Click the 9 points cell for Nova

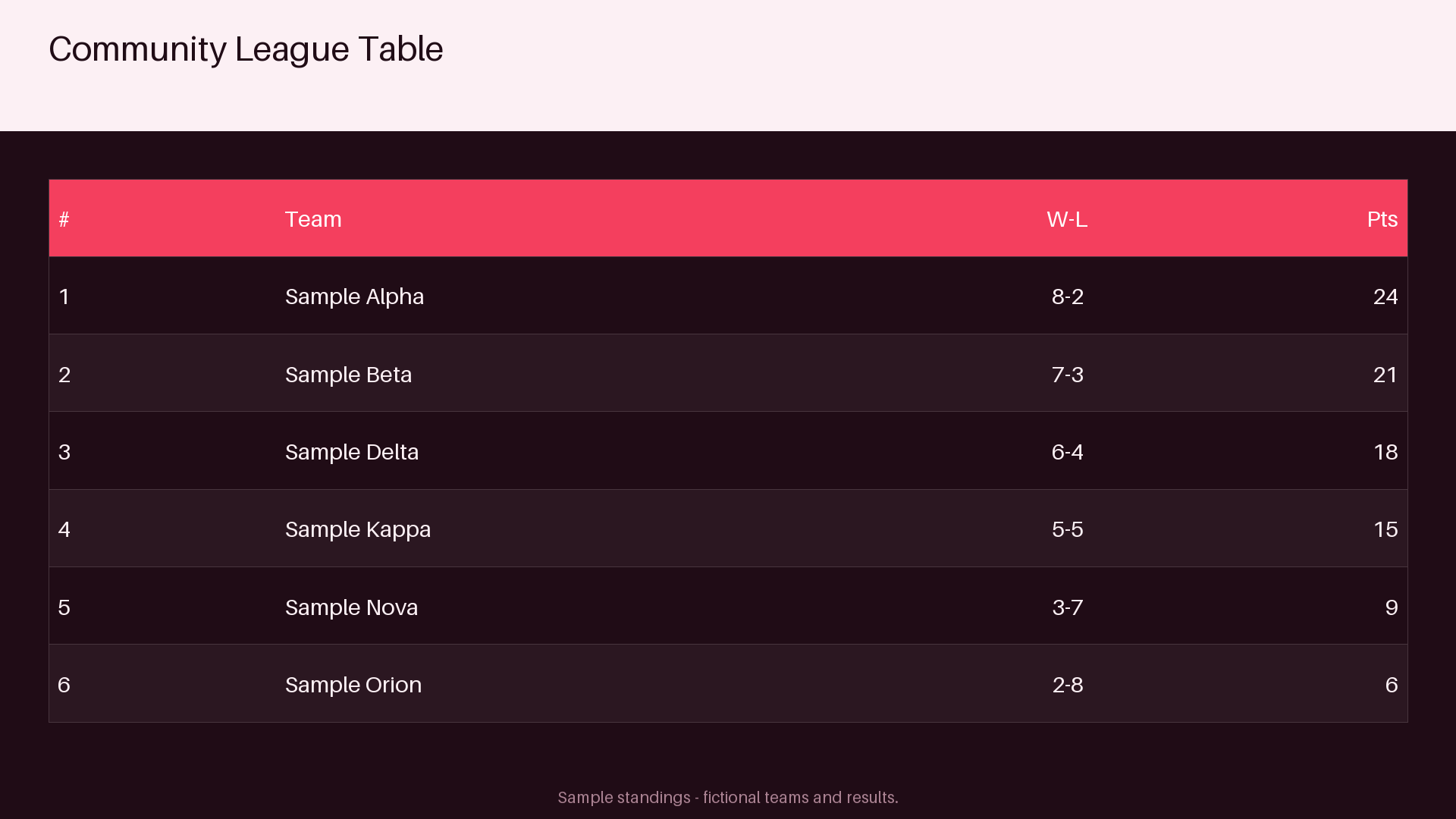point(1392,607)
